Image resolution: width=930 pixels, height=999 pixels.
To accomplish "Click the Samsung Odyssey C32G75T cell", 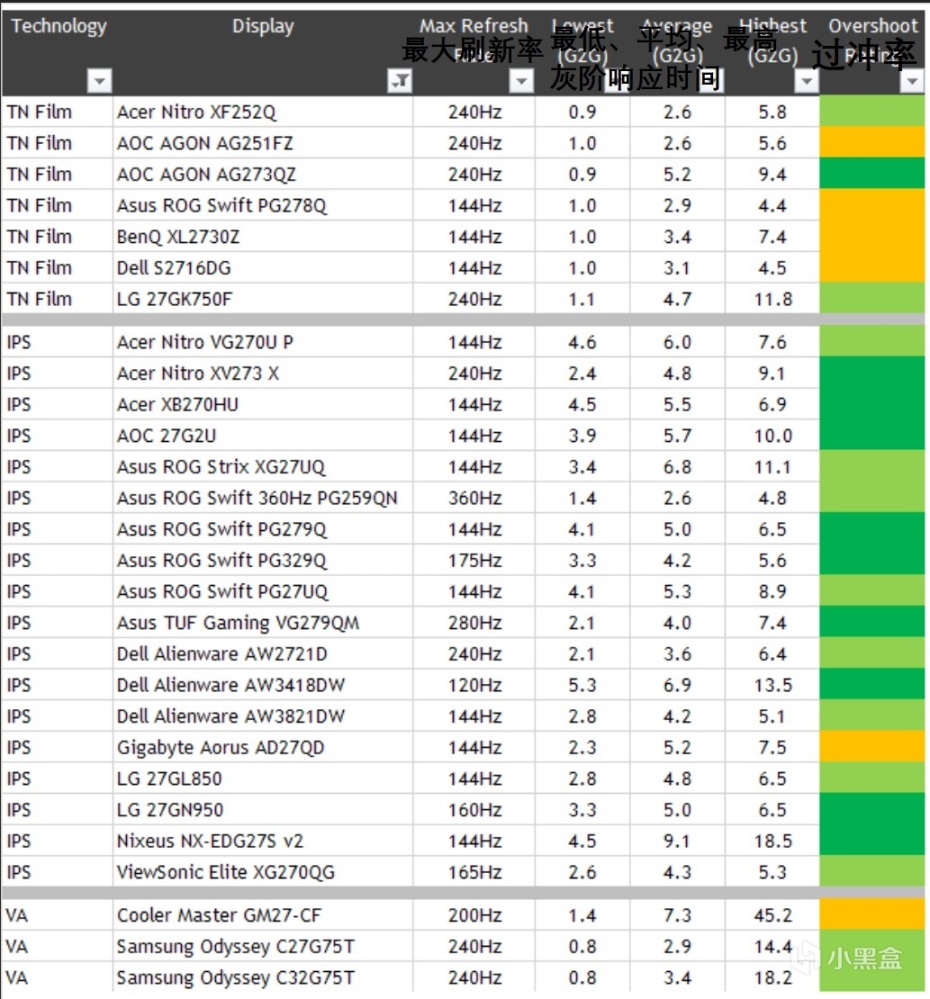I will tap(263, 978).
